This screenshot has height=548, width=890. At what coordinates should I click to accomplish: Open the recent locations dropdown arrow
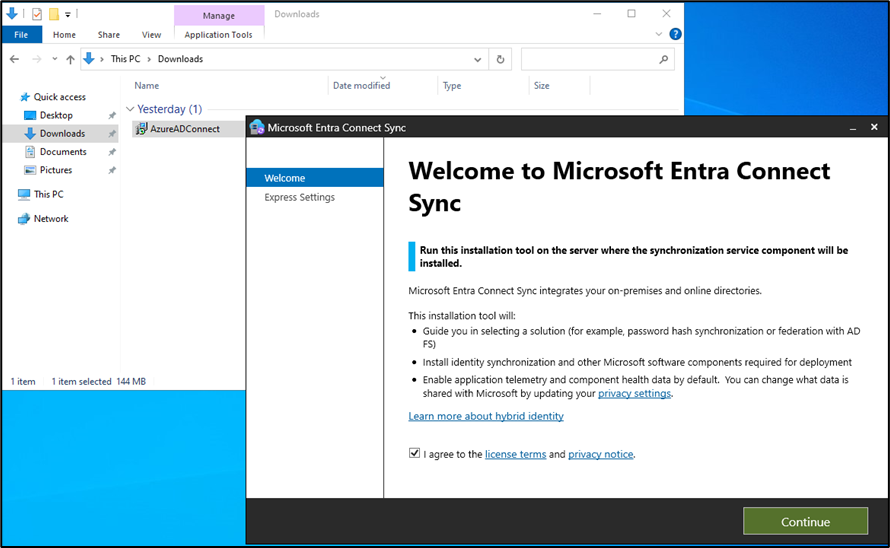pyautogui.click(x=54, y=59)
